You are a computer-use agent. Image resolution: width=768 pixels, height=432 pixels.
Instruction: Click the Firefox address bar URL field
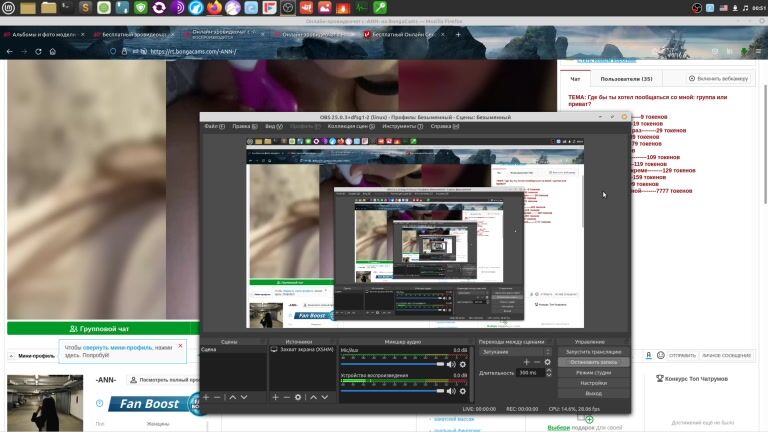[x=300, y=51]
